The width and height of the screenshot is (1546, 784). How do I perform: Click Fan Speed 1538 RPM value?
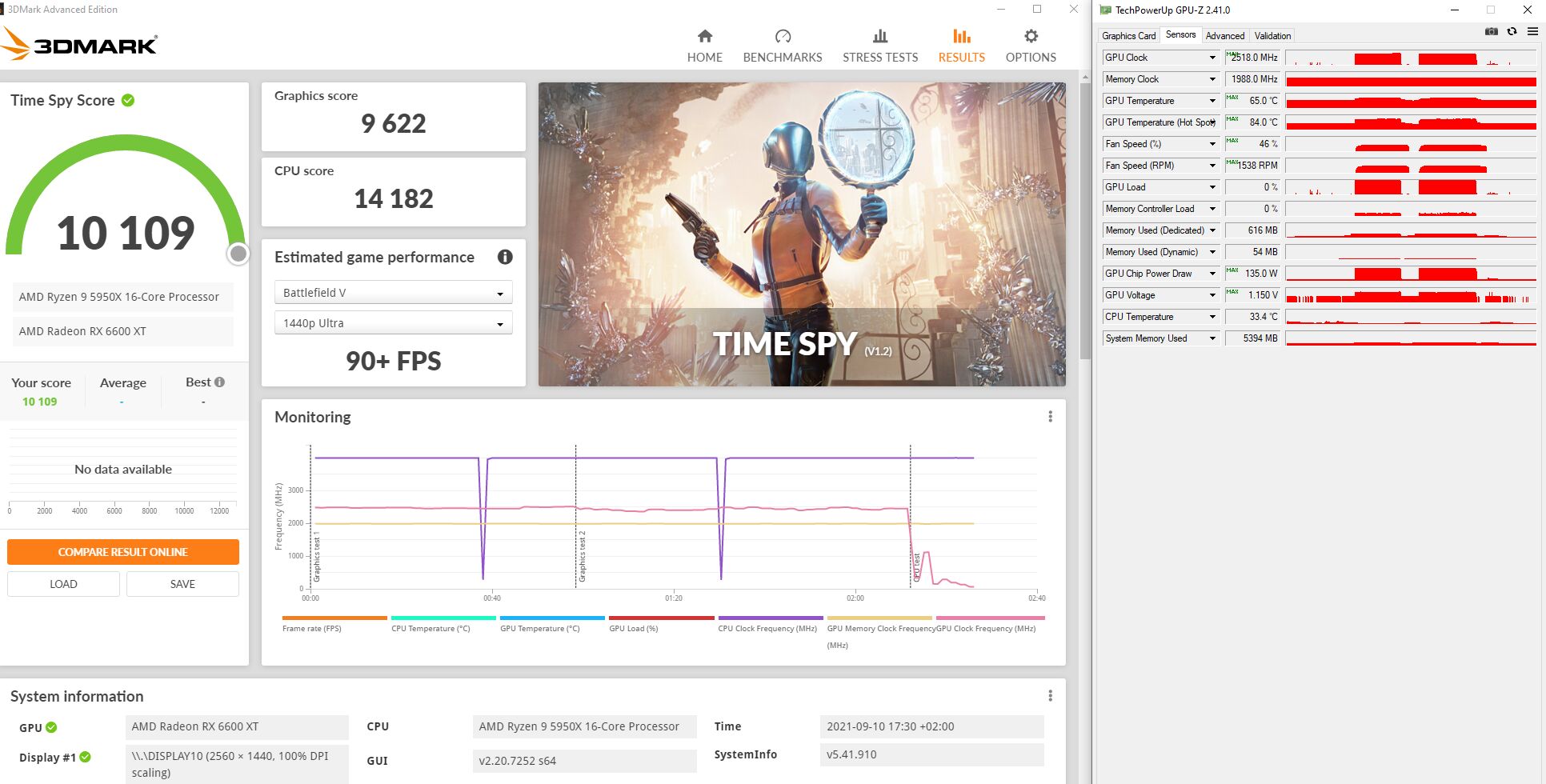coord(1252,166)
